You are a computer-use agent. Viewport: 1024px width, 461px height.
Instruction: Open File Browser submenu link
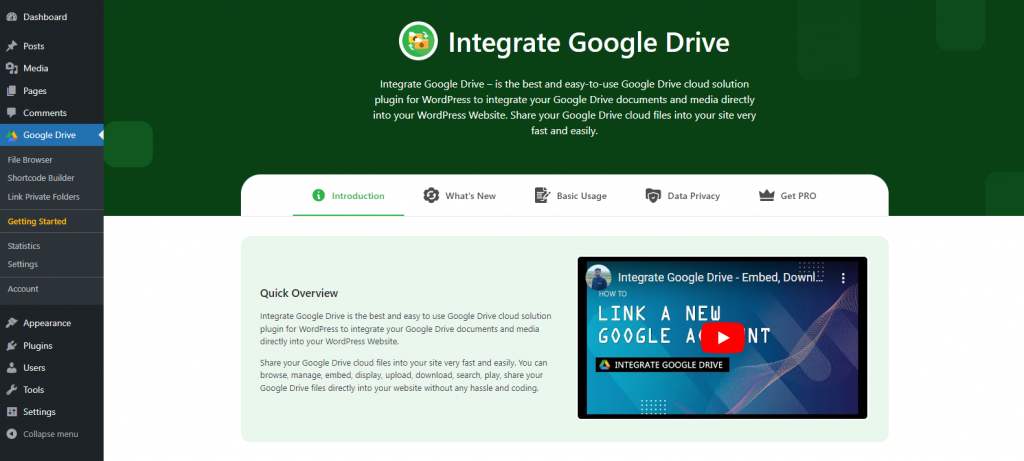click(x=30, y=160)
